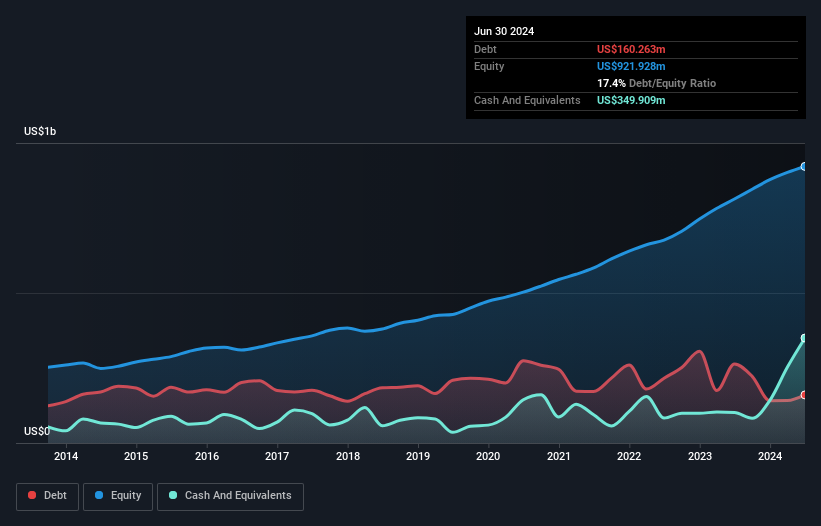821x526 pixels.
Task: Toggle the Debt series legend button
Action: click(48, 496)
